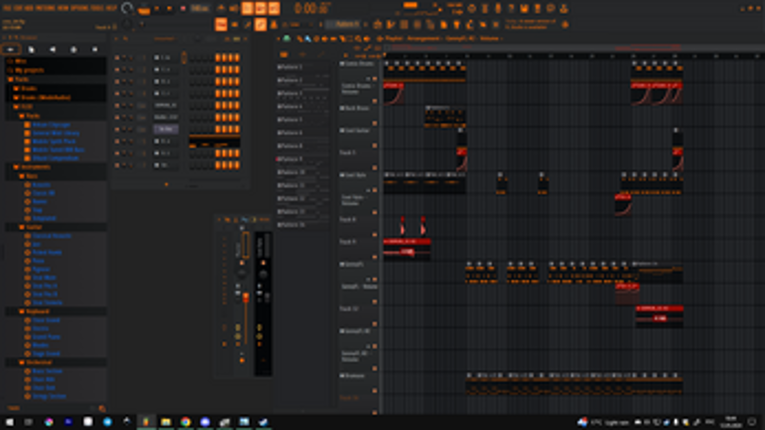This screenshot has height=430, width=765.
Task: Select the Zoom tool in the Playlist toolbar
Action: pyautogui.click(x=358, y=39)
